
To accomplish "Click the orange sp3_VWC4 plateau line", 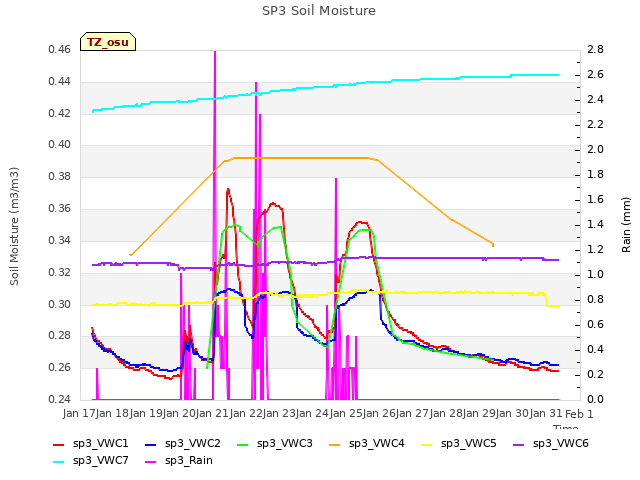I will 301,158.
